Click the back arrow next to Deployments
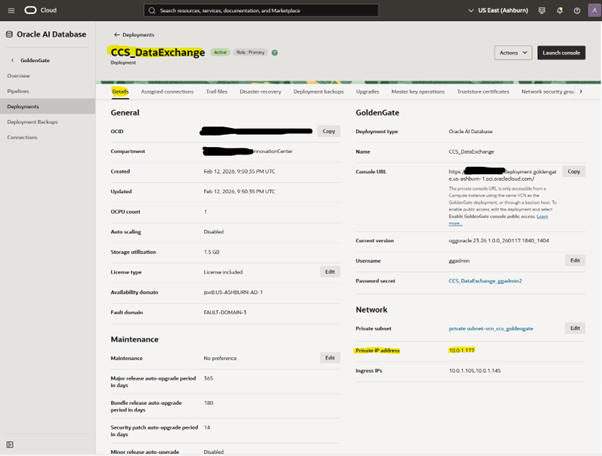Screen dimensions: 602x456 [x=117, y=35]
